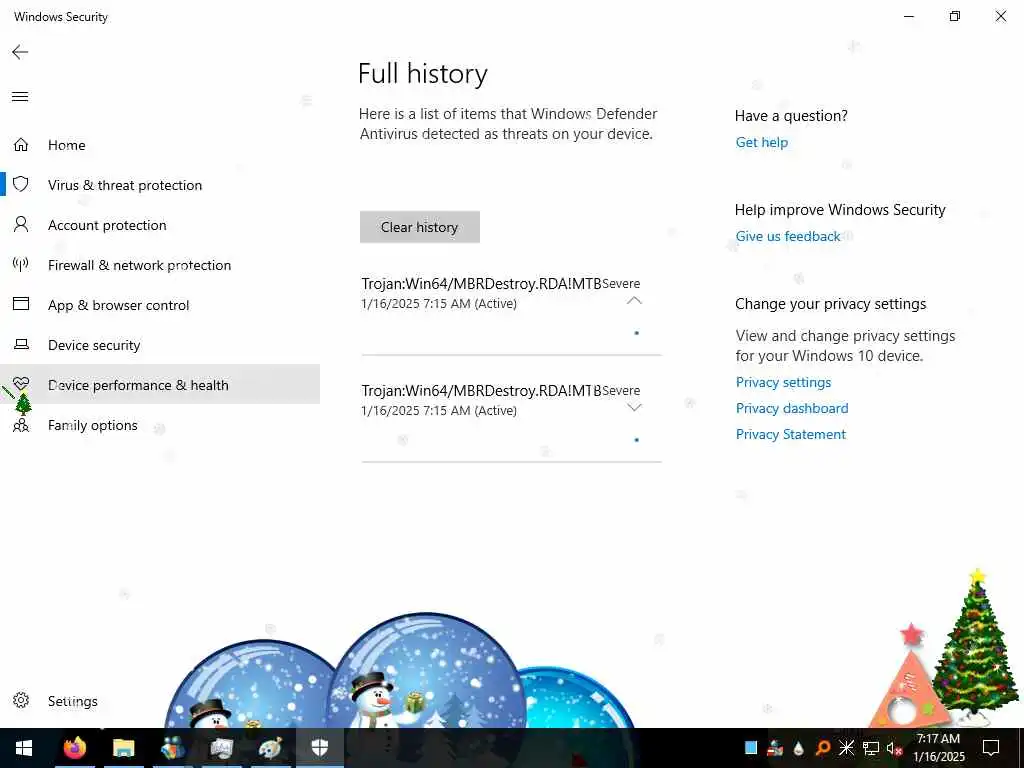Click Help improve Windows Security heading

tap(840, 210)
